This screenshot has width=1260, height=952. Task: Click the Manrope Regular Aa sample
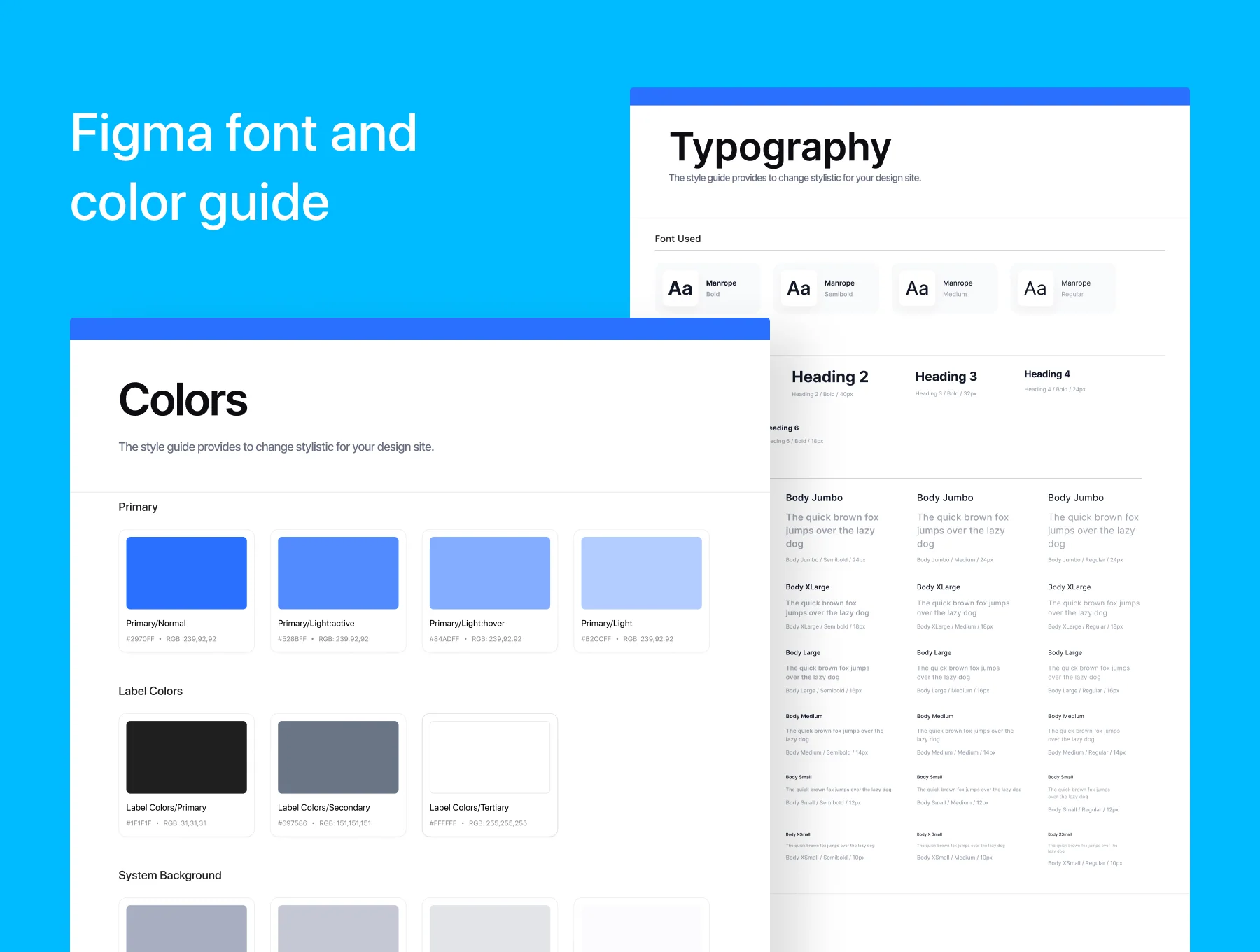coord(1035,288)
